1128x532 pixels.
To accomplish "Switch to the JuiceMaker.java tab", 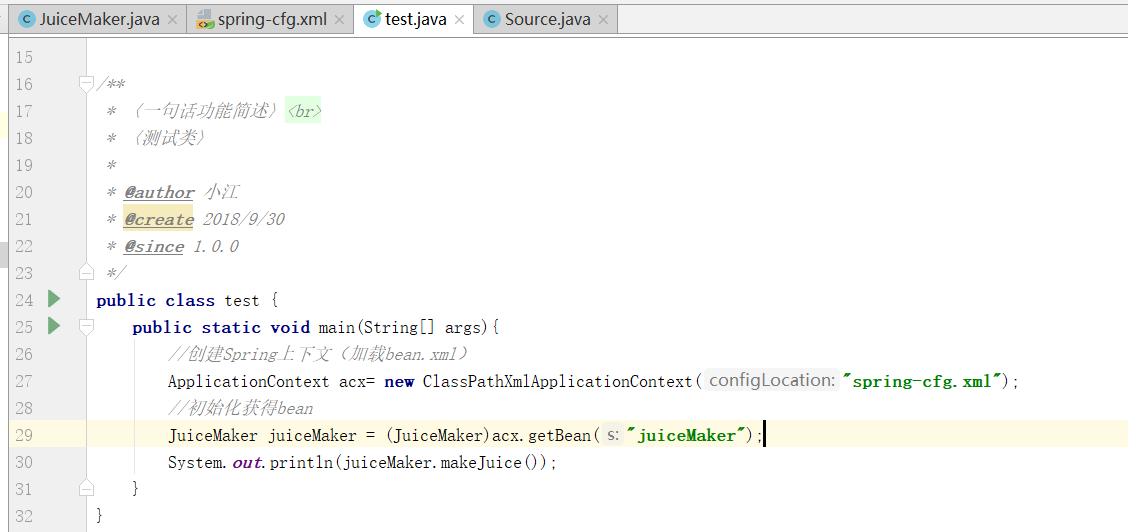I will (98, 19).
